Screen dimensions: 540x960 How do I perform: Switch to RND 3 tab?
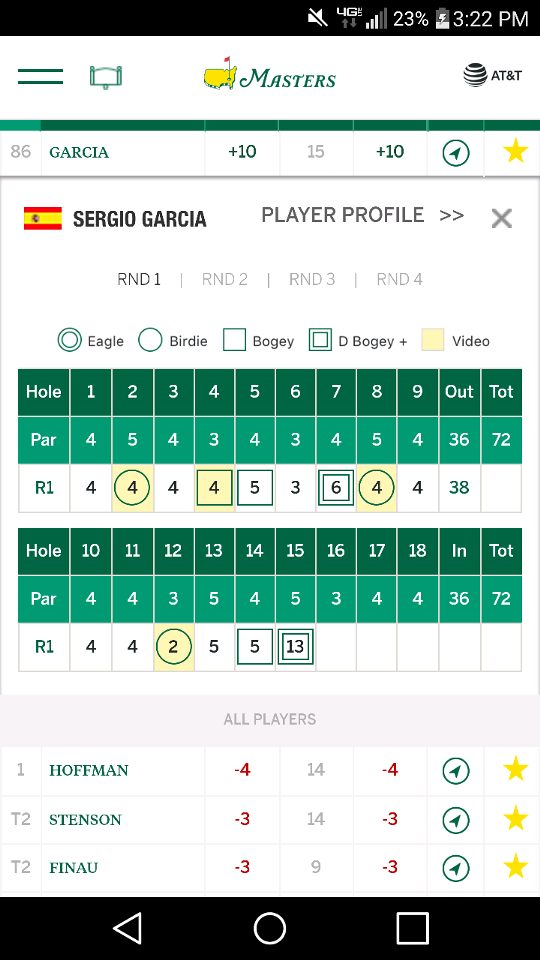(312, 280)
